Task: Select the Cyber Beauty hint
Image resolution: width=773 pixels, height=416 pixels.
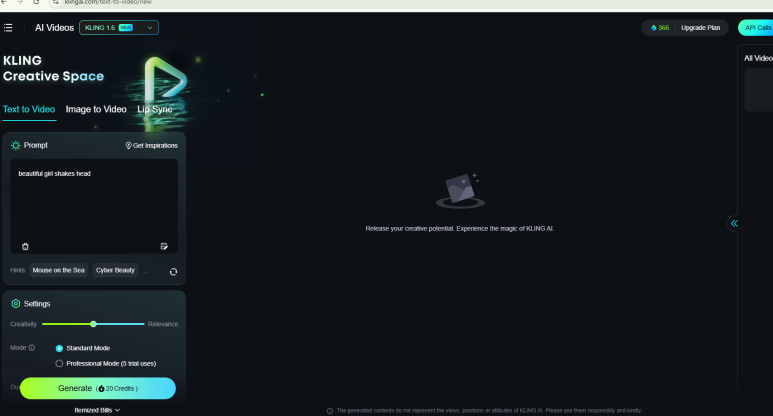Action: [x=115, y=270]
